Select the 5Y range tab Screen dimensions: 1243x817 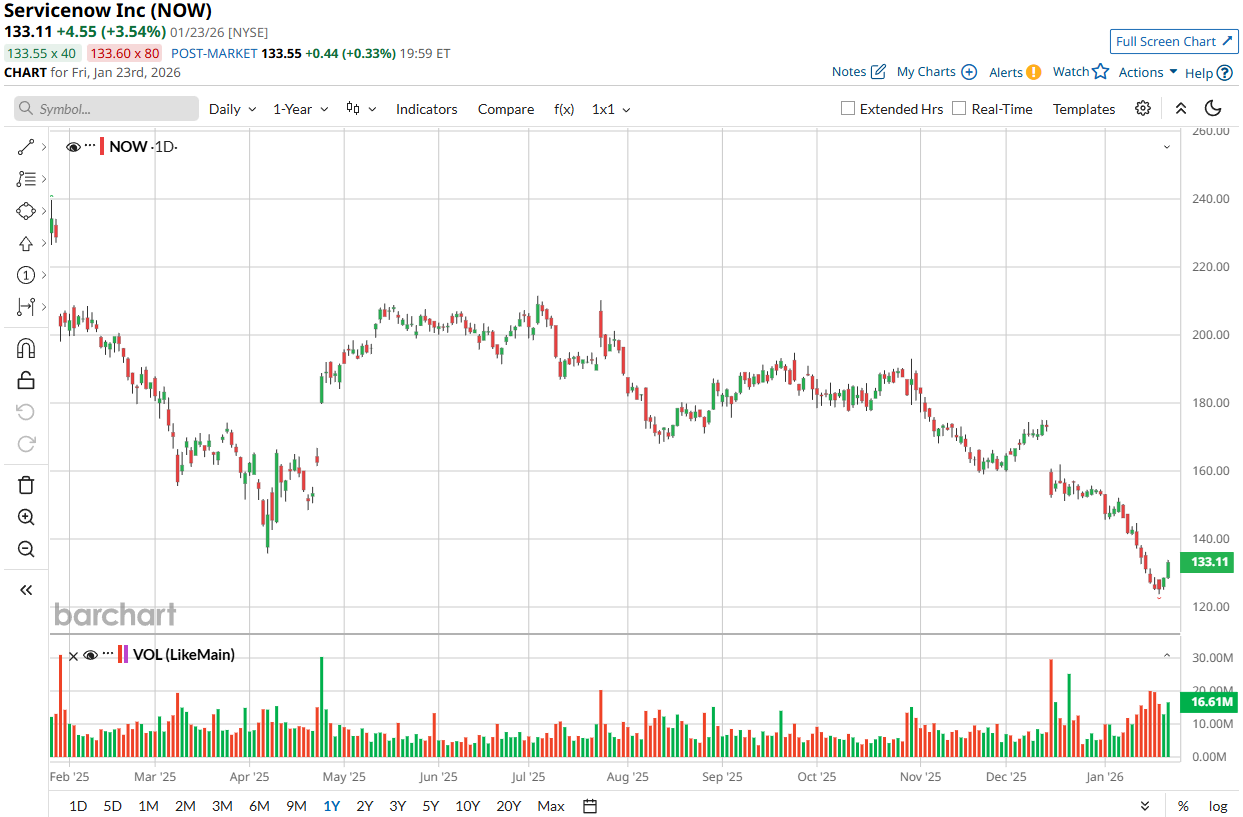(430, 806)
